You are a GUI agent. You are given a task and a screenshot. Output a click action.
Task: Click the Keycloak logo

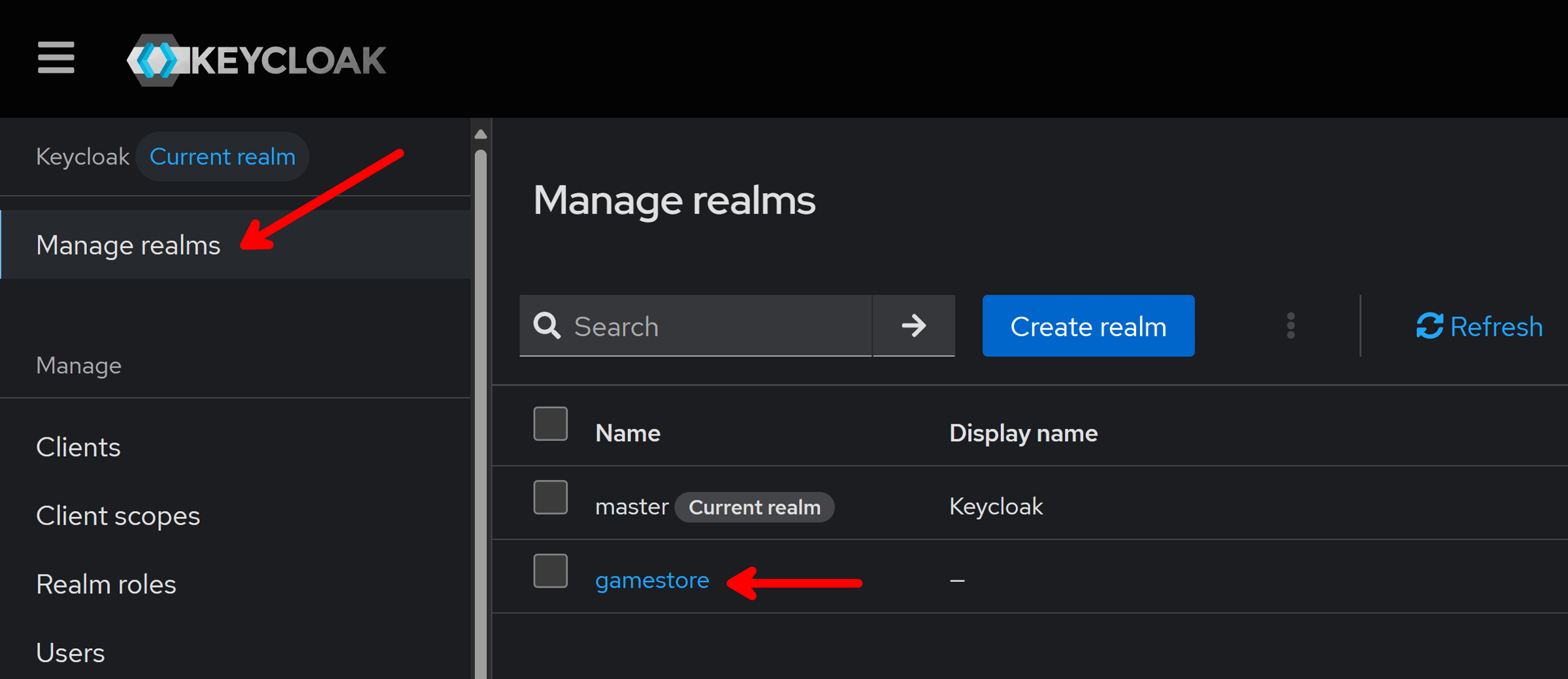tap(256, 60)
